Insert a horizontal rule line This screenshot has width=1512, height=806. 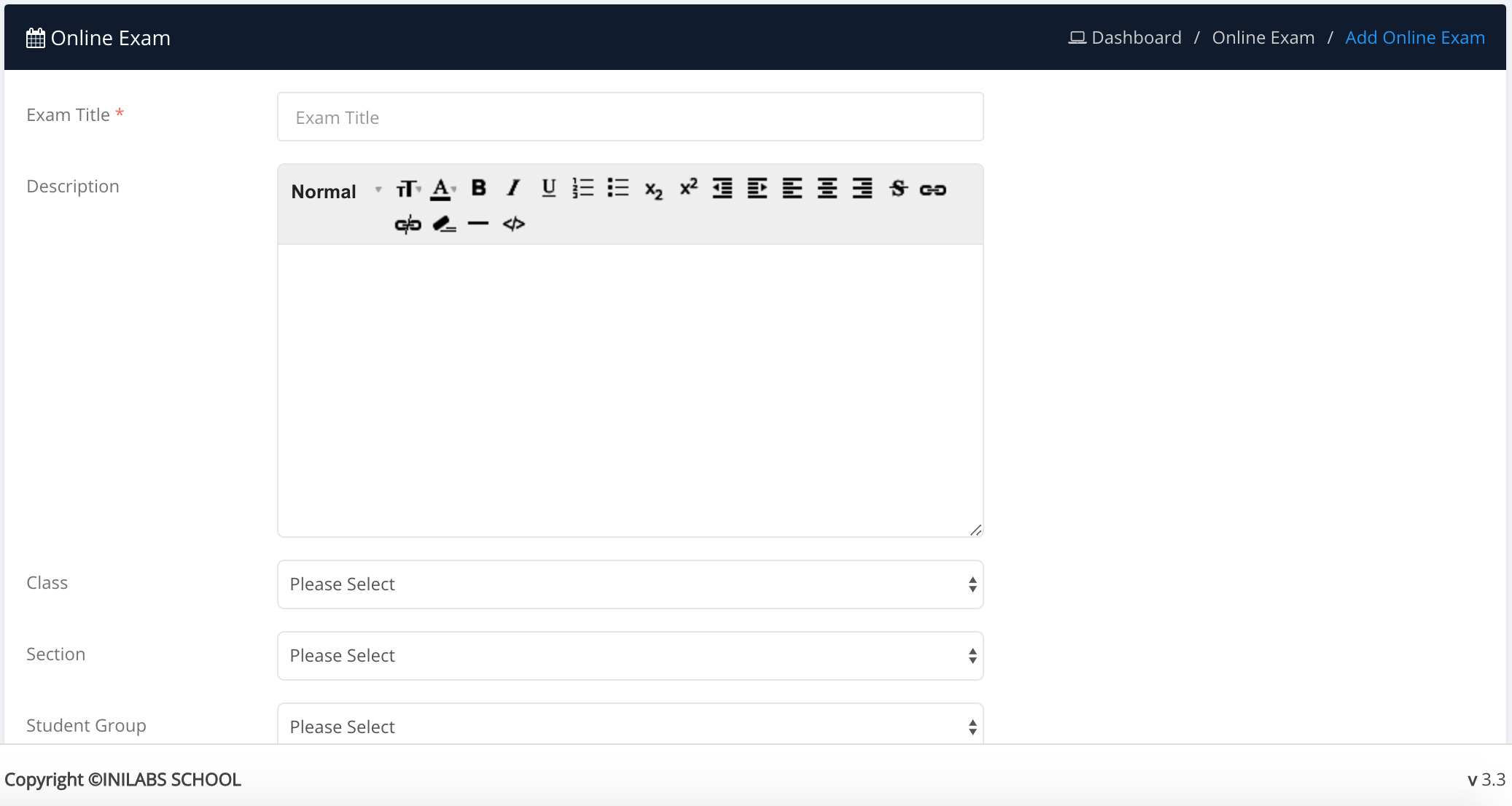(478, 224)
